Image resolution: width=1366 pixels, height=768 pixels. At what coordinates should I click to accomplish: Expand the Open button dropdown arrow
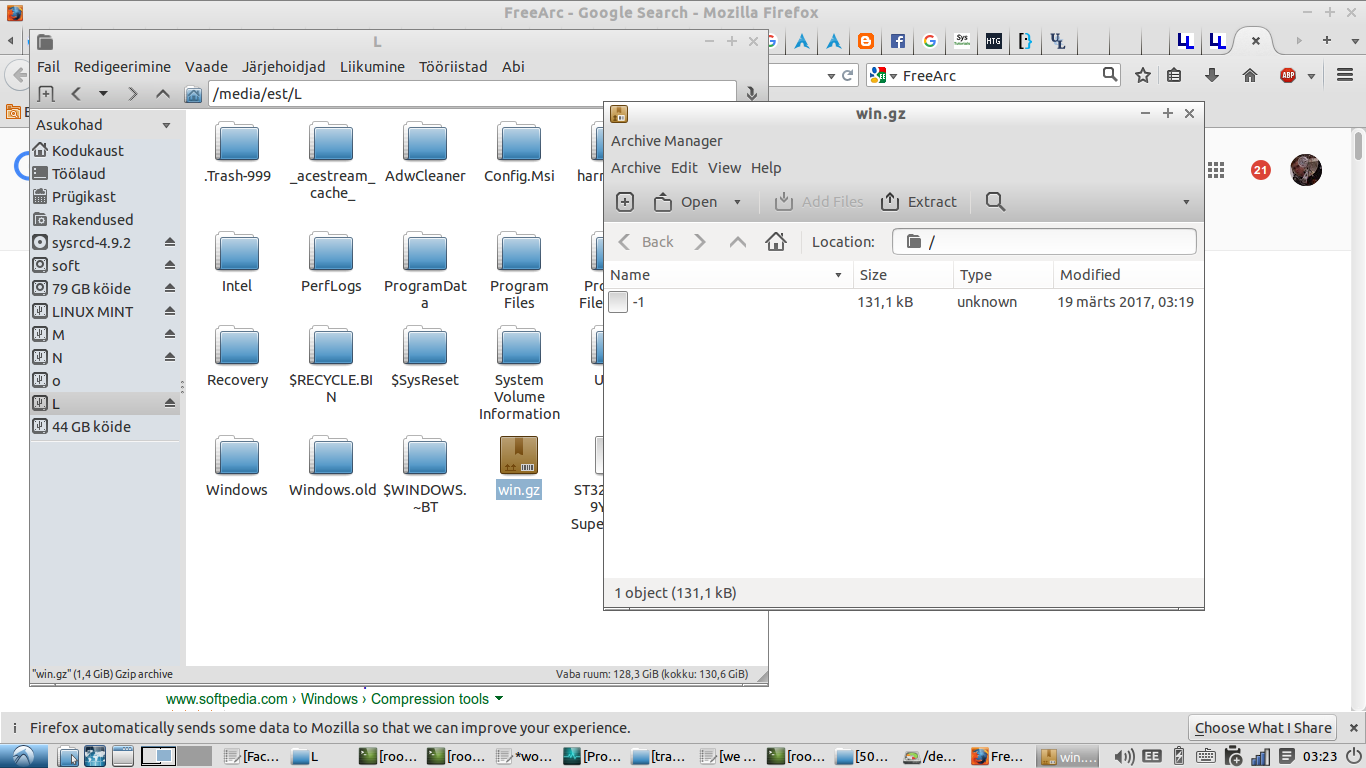[738, 202]
